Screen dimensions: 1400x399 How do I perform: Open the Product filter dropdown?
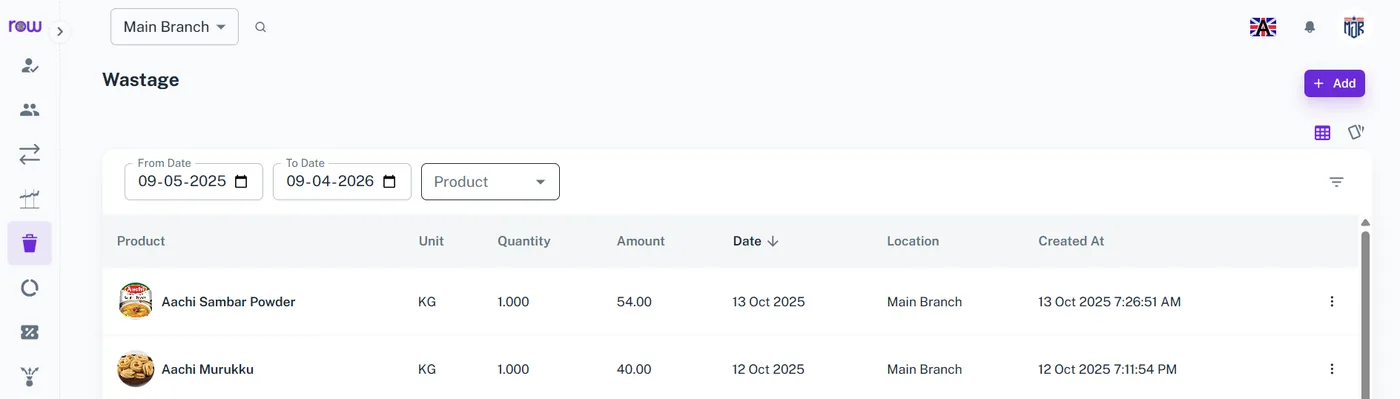[490, 181]
